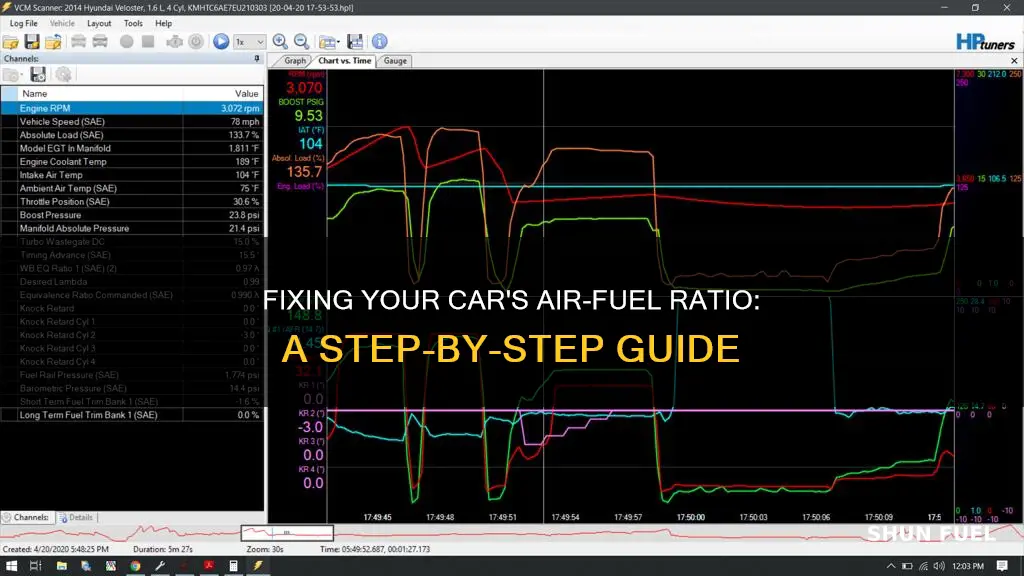Open the Layout menu
Viewport: 1024px width, 576px height.
[x=99, y=24]
